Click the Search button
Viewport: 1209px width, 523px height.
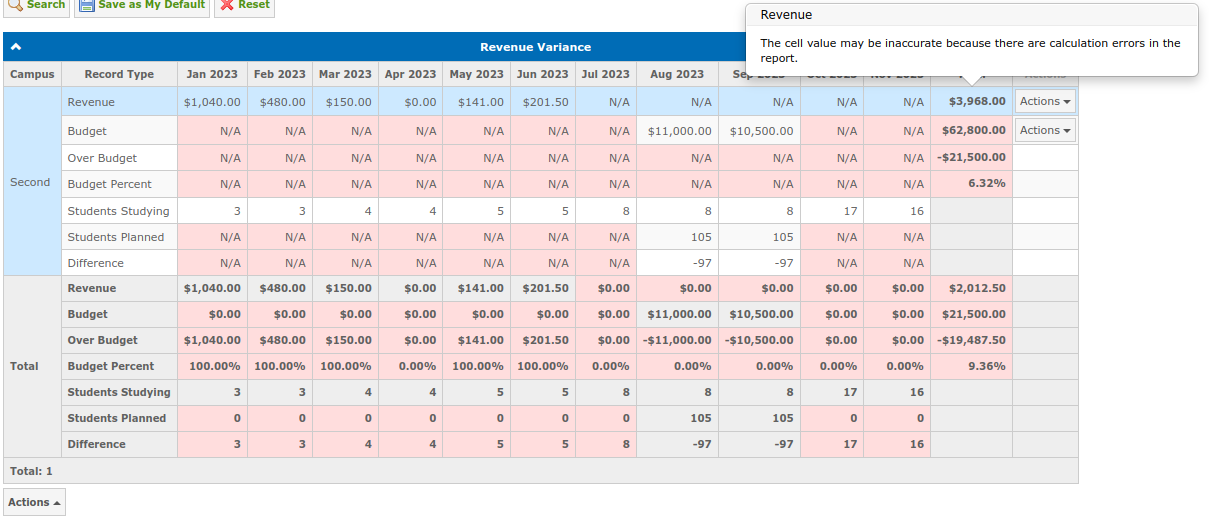click(x=36, y=5)
